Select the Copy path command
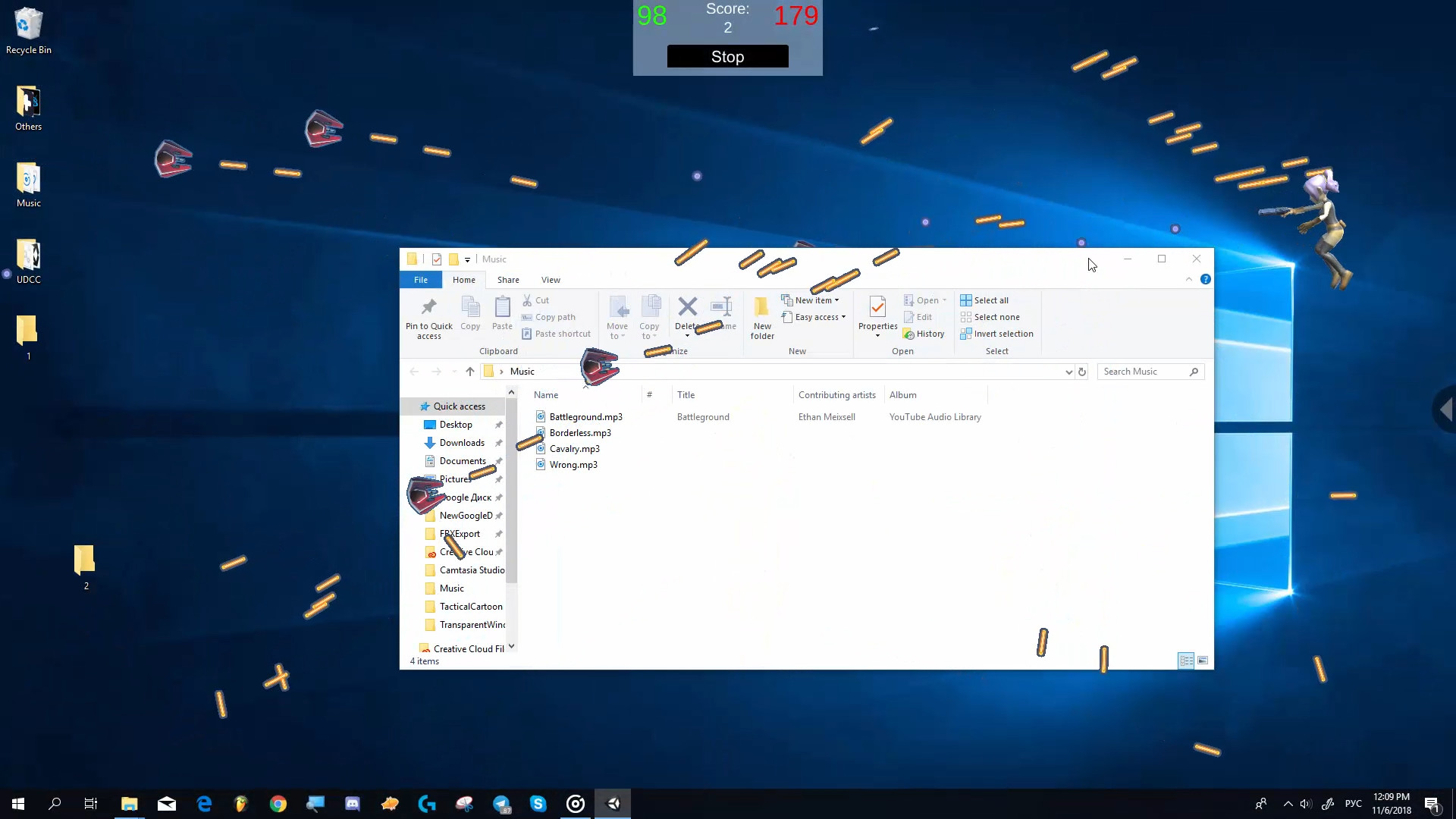The image size is (1456, 819). 554,317
